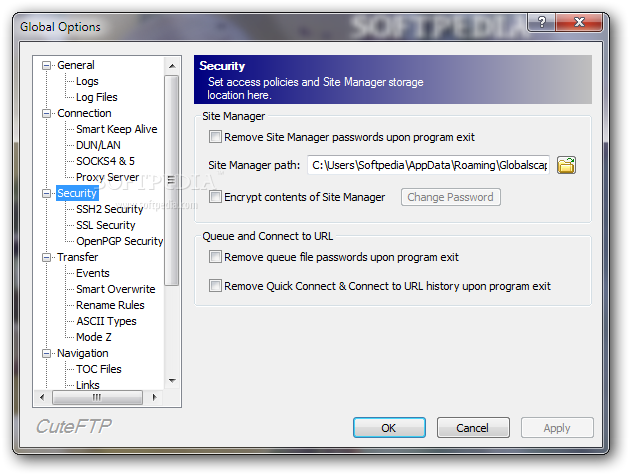Image resolution: width=630 pixels, height=475 pixels.
Task: Select Smart Overwrite options
Action: pos(115,289)
